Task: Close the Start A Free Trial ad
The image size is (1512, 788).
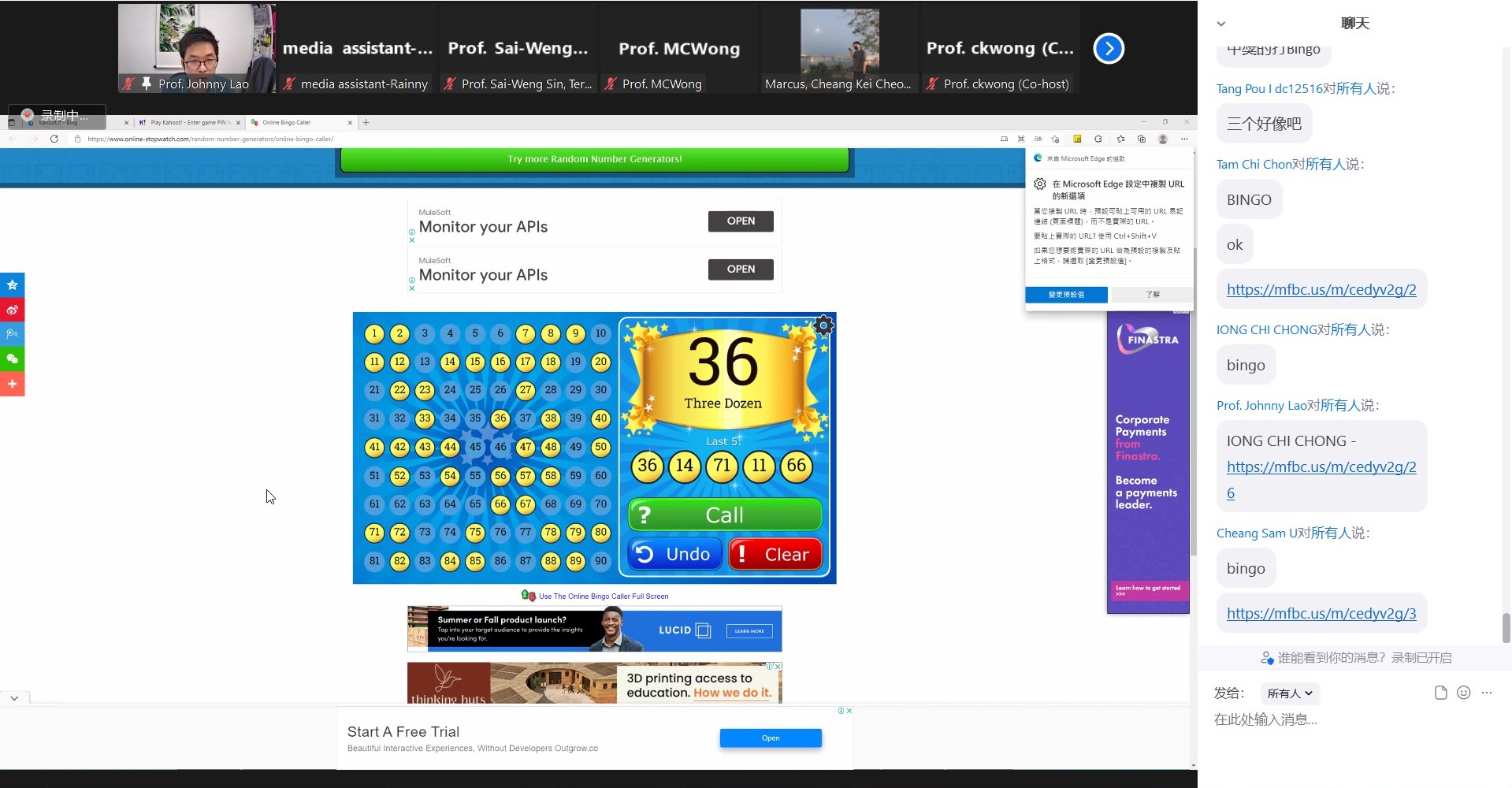Action: point(849,711)
